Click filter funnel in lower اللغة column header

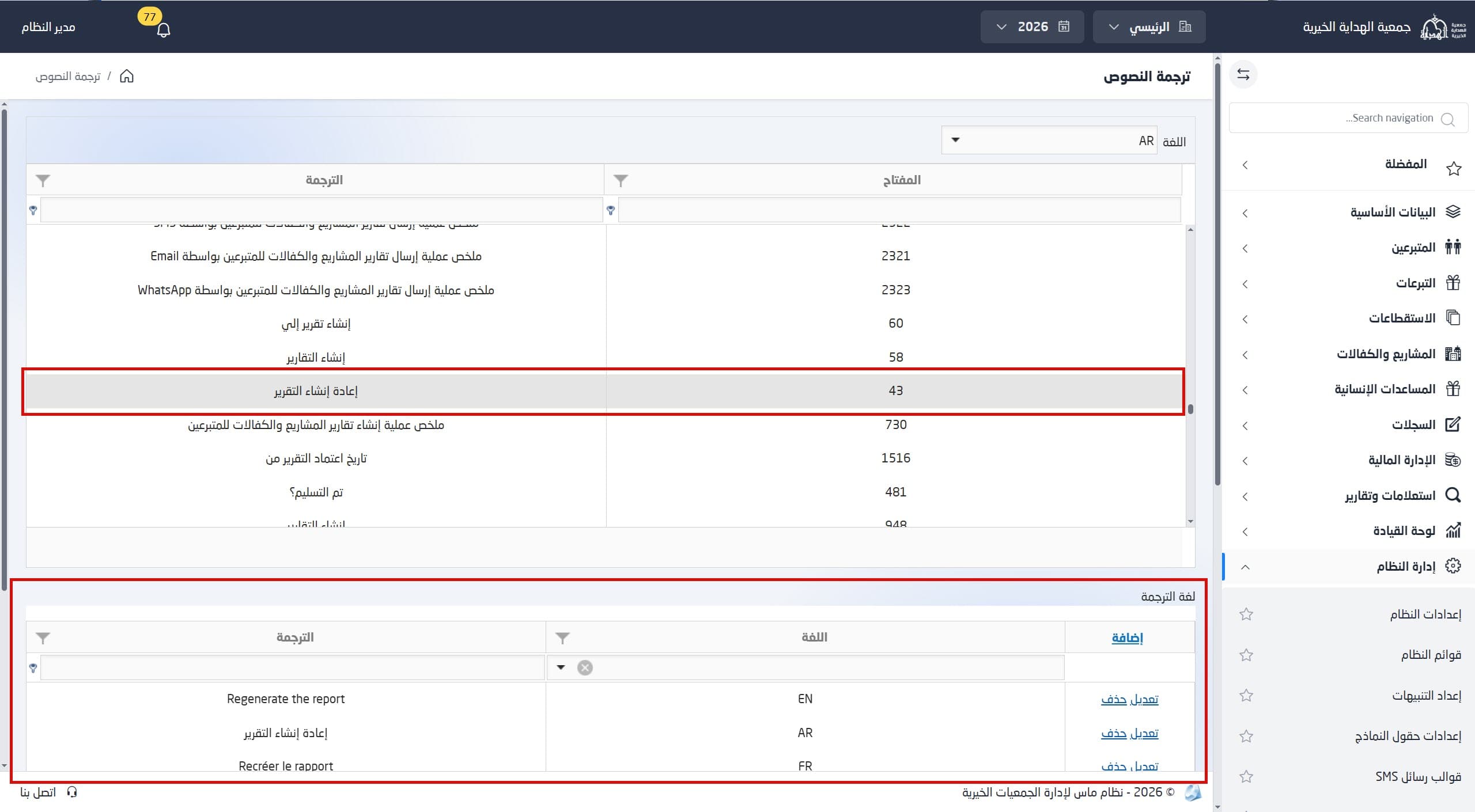pyautogui.click(x=562, y=638)
